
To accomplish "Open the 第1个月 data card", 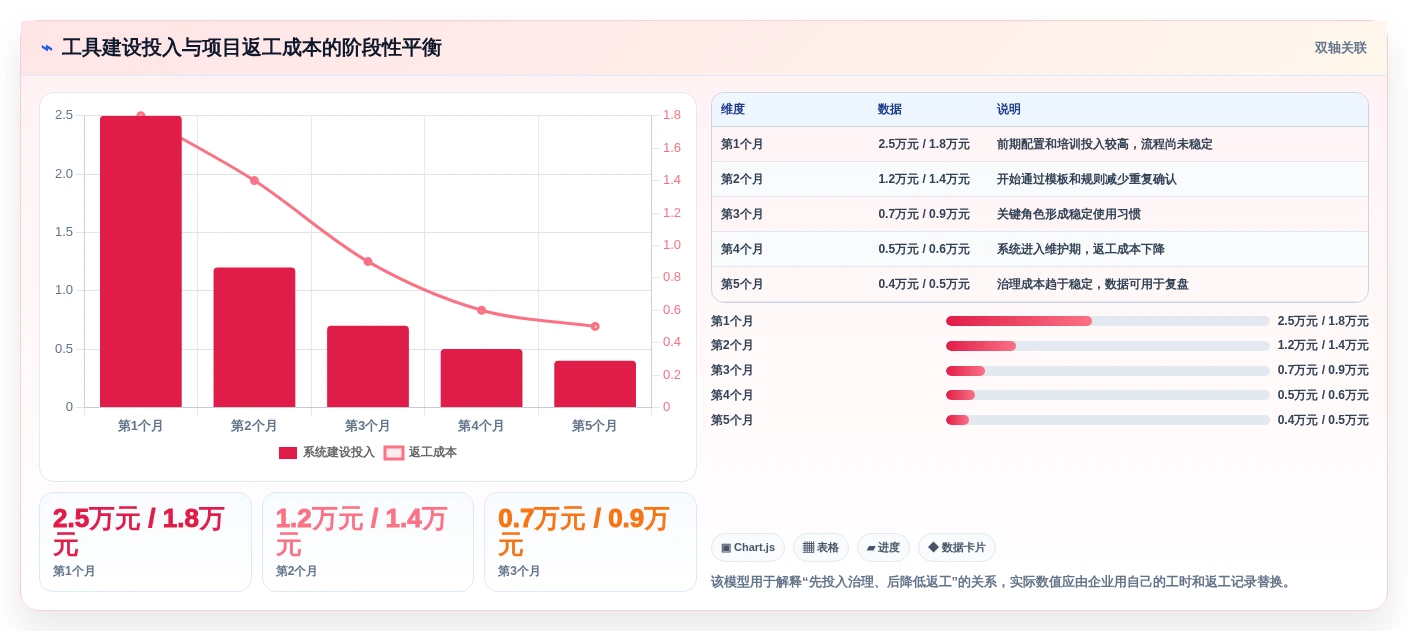I will [x=145, y=542].
